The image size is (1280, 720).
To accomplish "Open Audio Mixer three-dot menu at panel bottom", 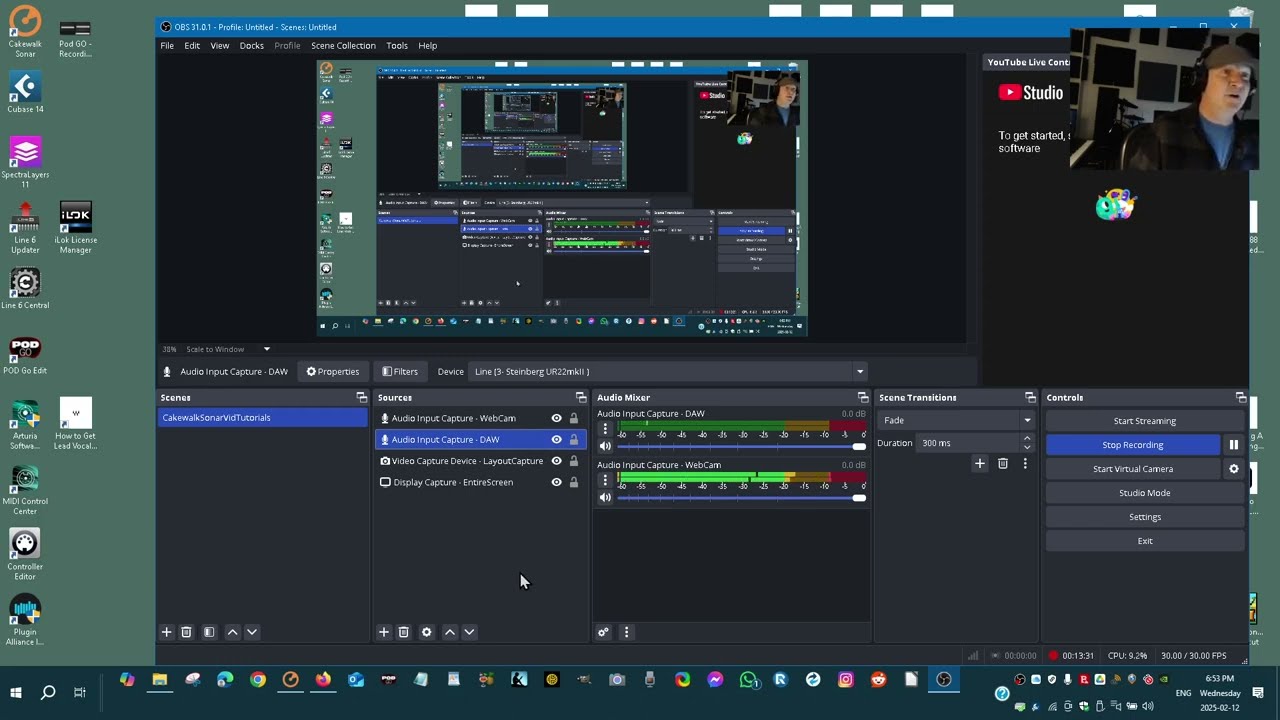I will (x=626, y=632).
